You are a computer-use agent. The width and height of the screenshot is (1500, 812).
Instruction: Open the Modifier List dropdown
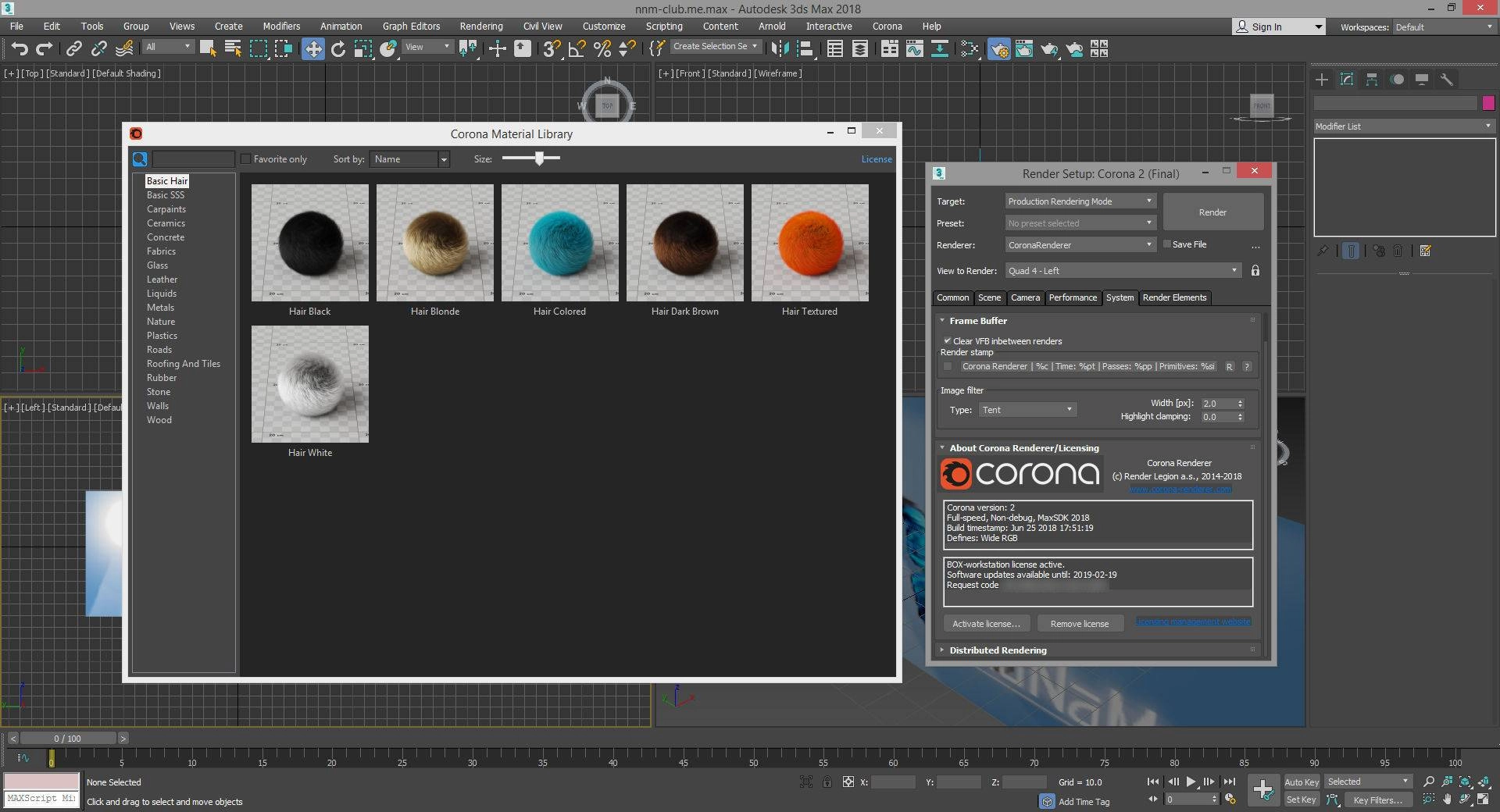(1403, 126)
